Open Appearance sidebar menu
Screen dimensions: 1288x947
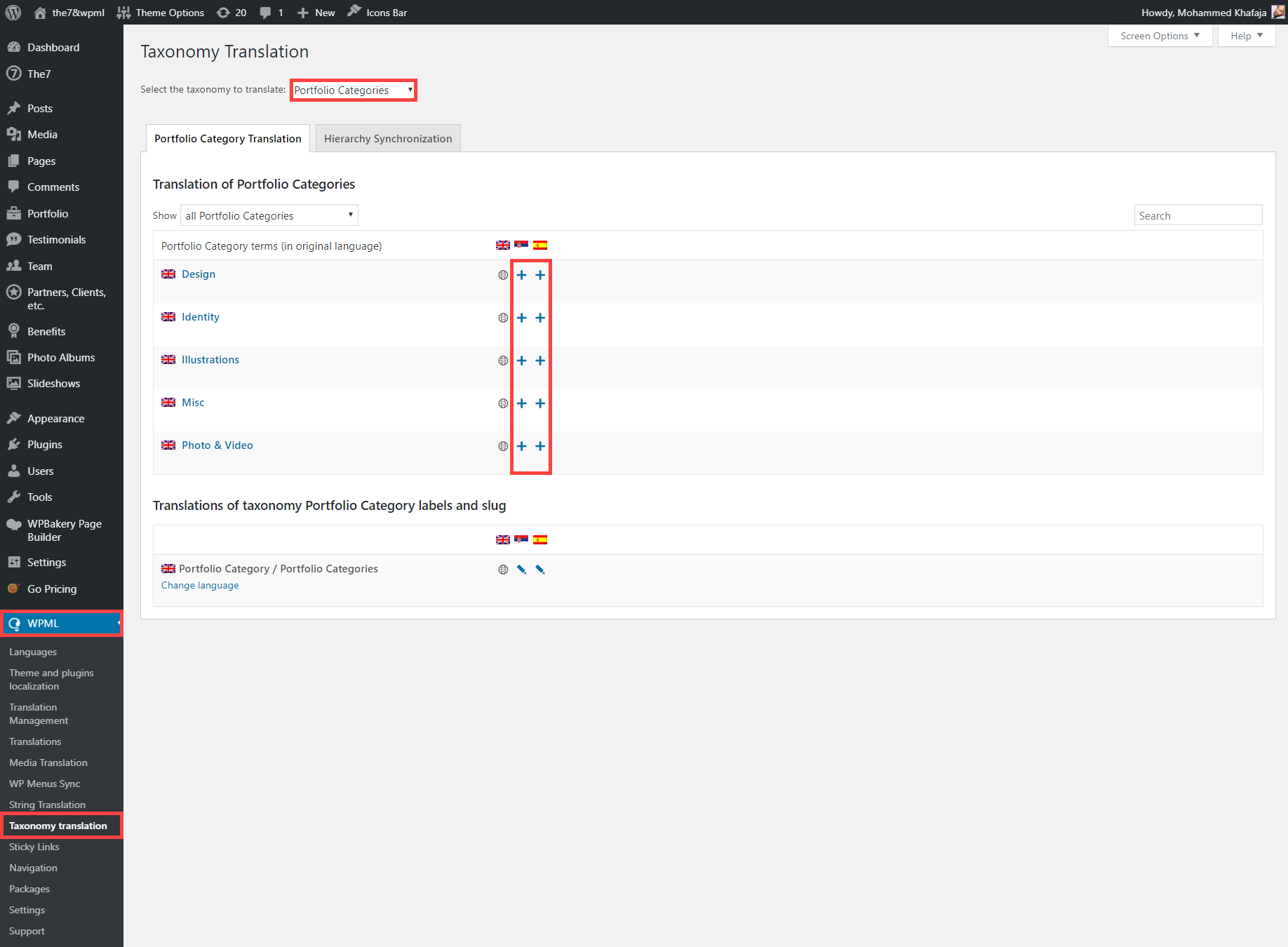62,419
